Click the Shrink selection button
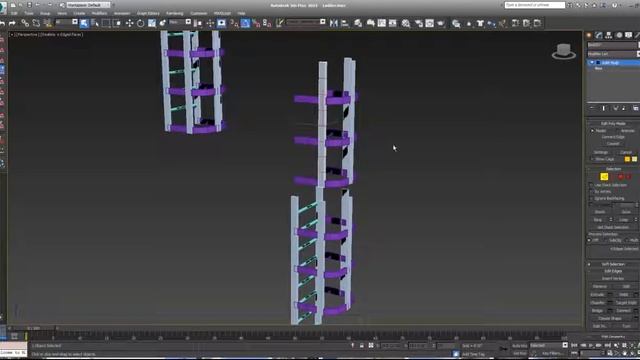This screenshot has height=360, width=640. click(x=600, y=212)
